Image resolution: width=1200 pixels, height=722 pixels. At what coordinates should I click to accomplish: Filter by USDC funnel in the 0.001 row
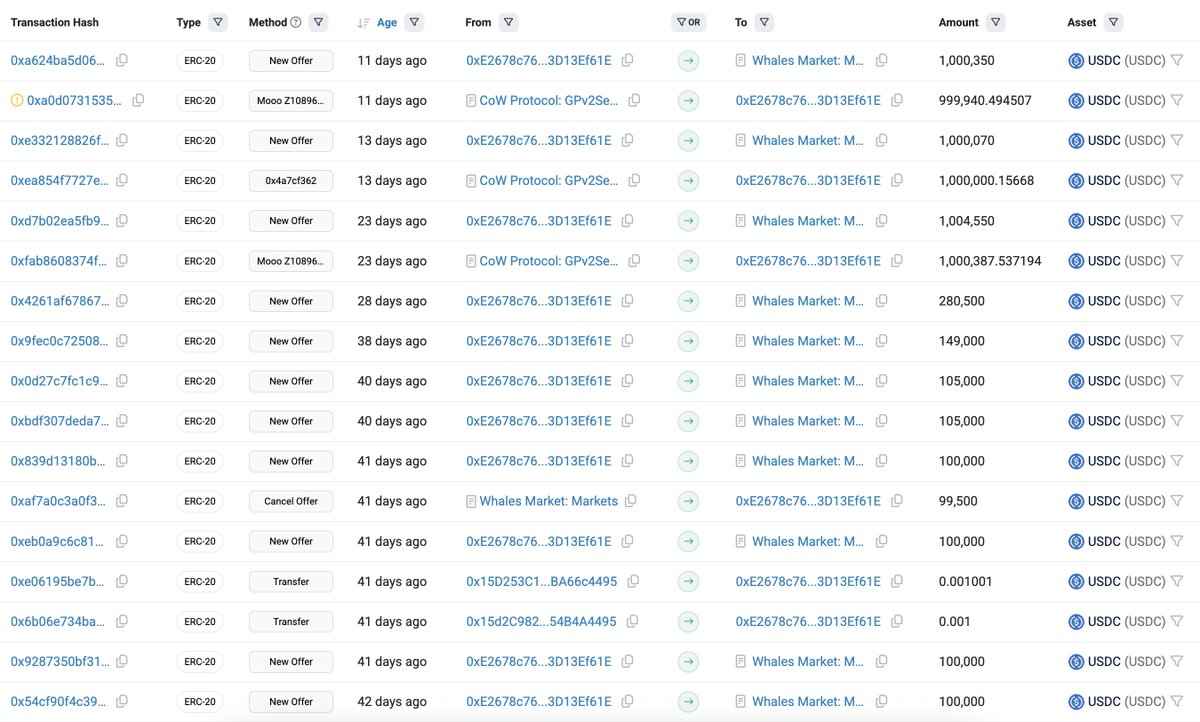(x=1176, y=621)
